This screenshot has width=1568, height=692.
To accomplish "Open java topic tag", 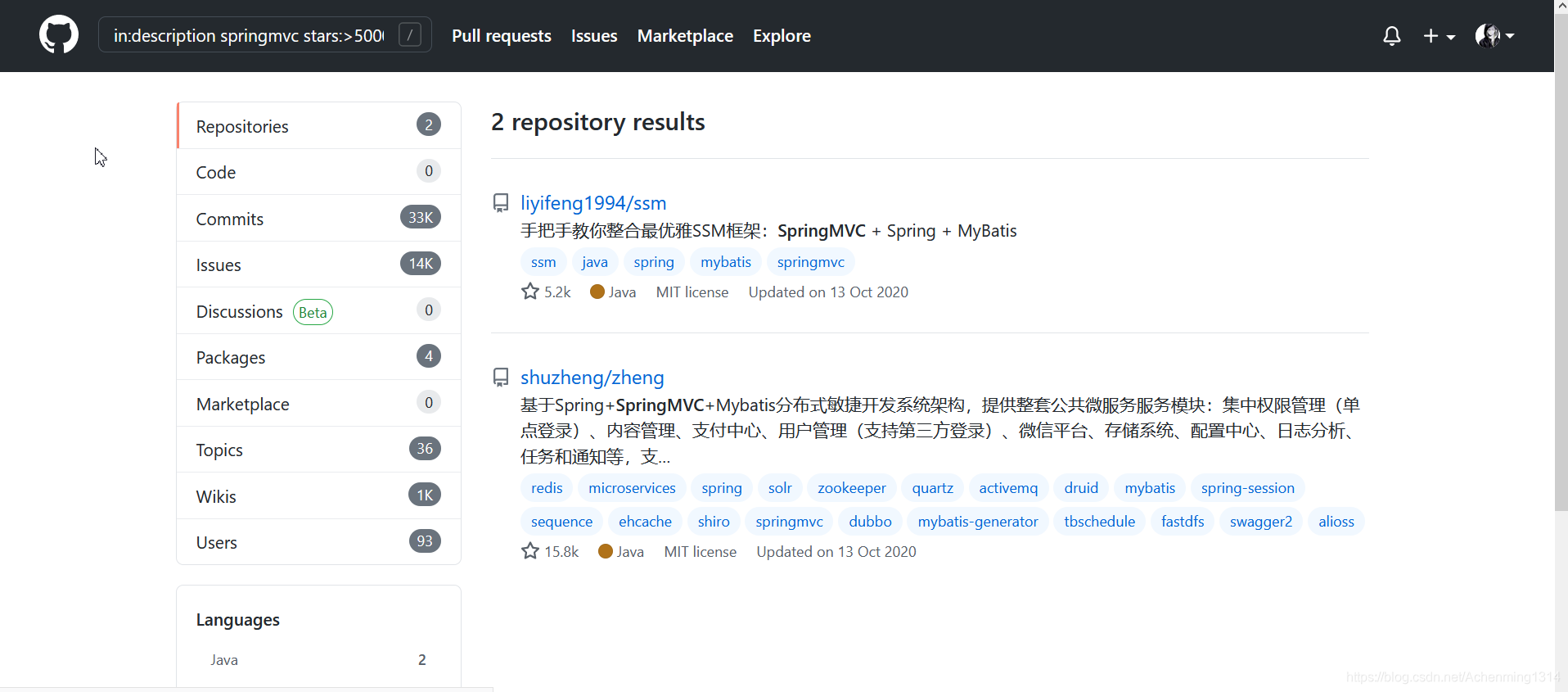I will (x=595, y=262).
